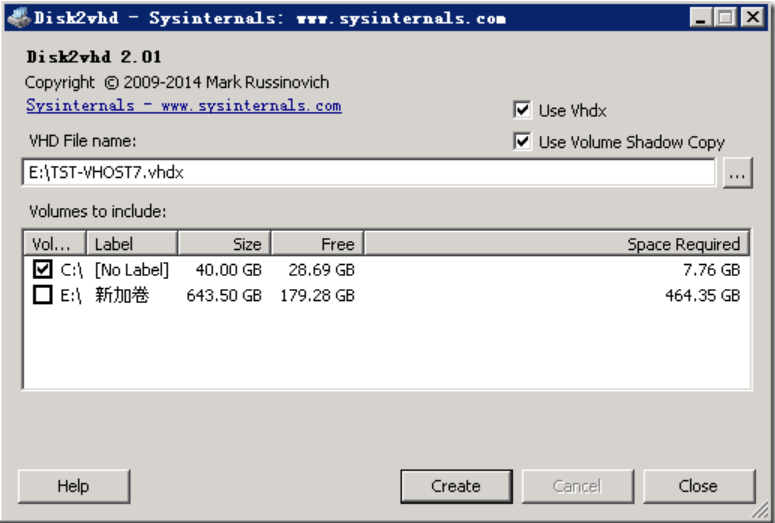This screenshot has height=523, width=775.
Task: Click the 464.35 GB space required value
Action: coord(703,296)
